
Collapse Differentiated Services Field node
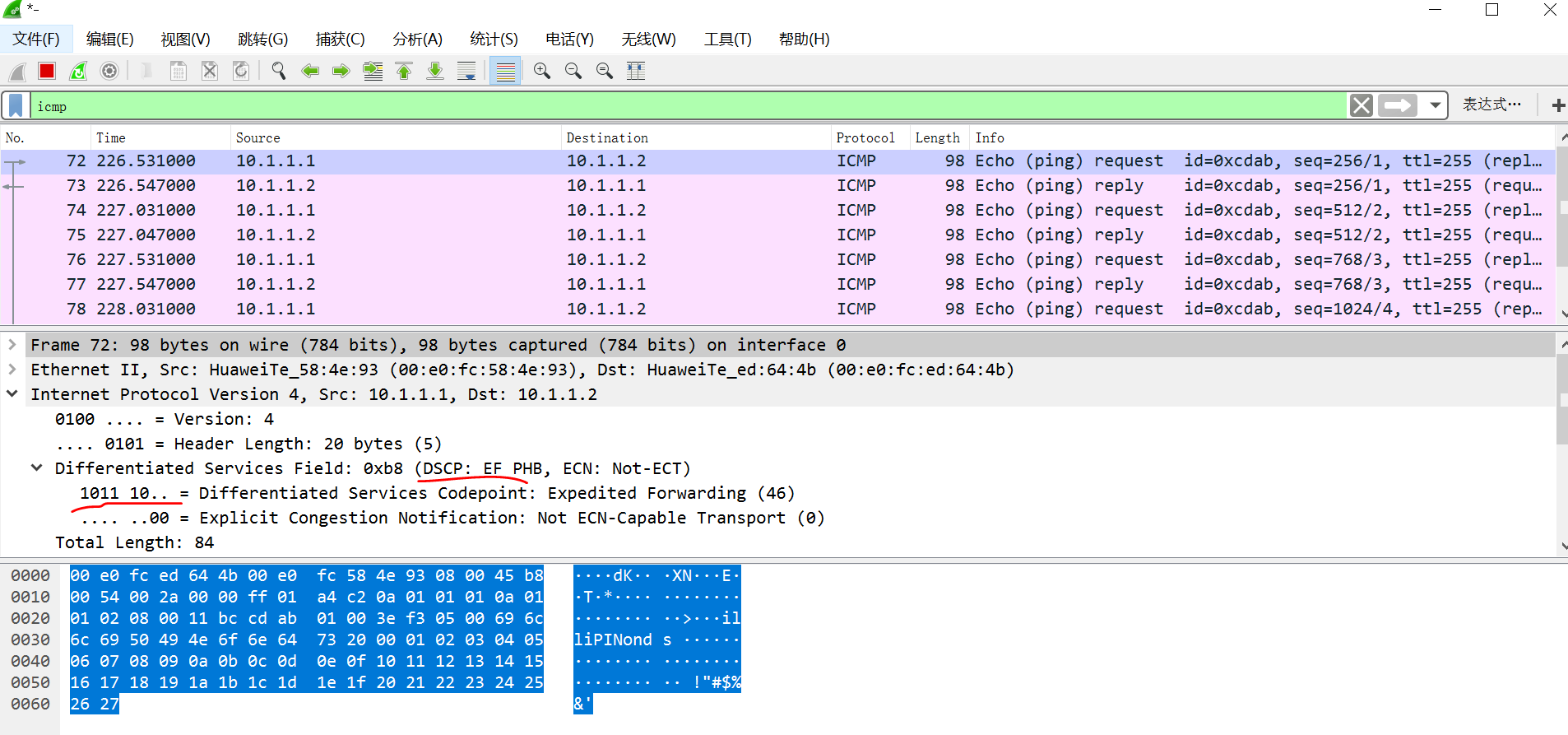(37, 468)
